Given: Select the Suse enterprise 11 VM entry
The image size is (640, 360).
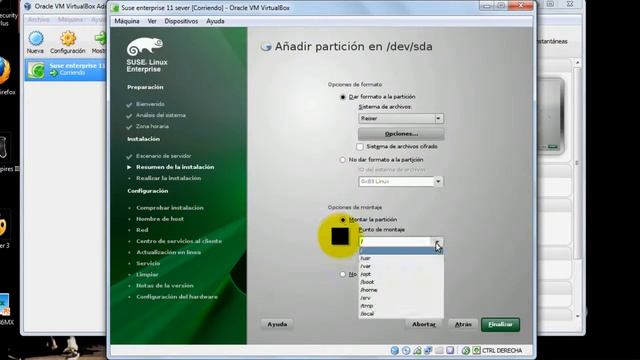Looking at the screenshot, I should tap(65, 69).
